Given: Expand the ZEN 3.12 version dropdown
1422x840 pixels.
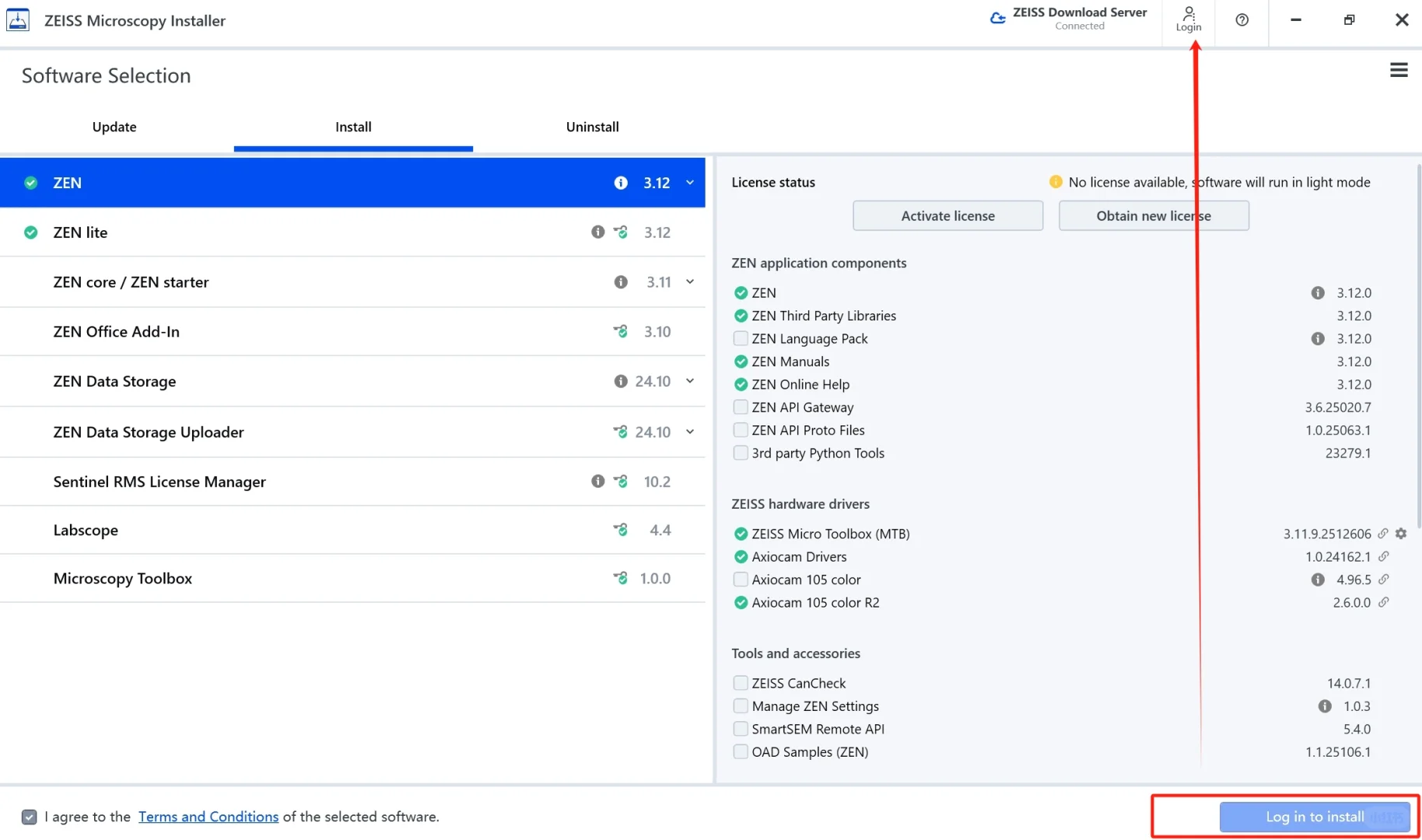Looking at the screenshot, I should [x=690, y=183].
